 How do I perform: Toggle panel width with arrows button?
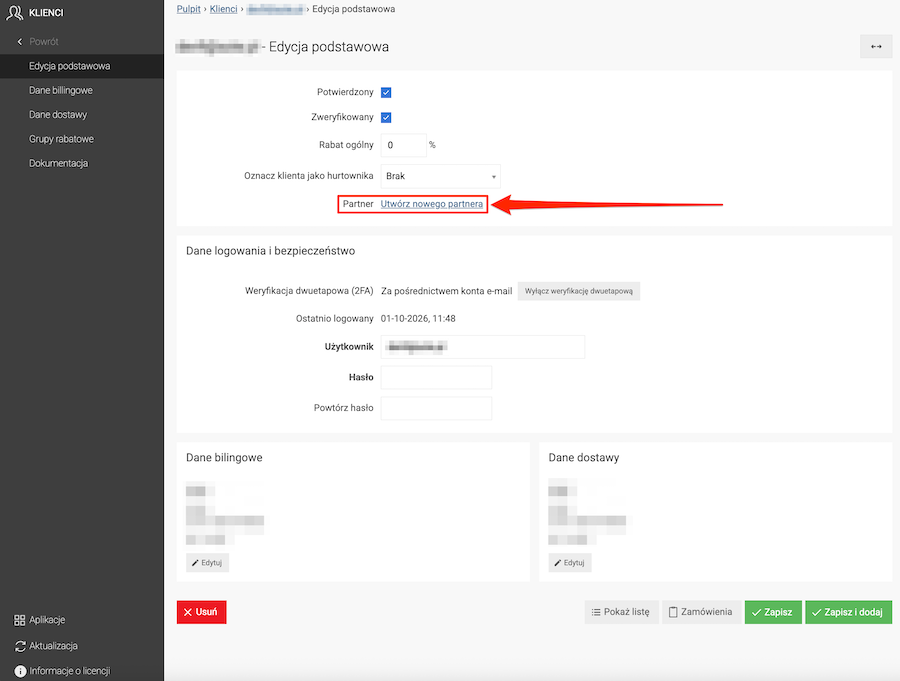click(876, 47)
